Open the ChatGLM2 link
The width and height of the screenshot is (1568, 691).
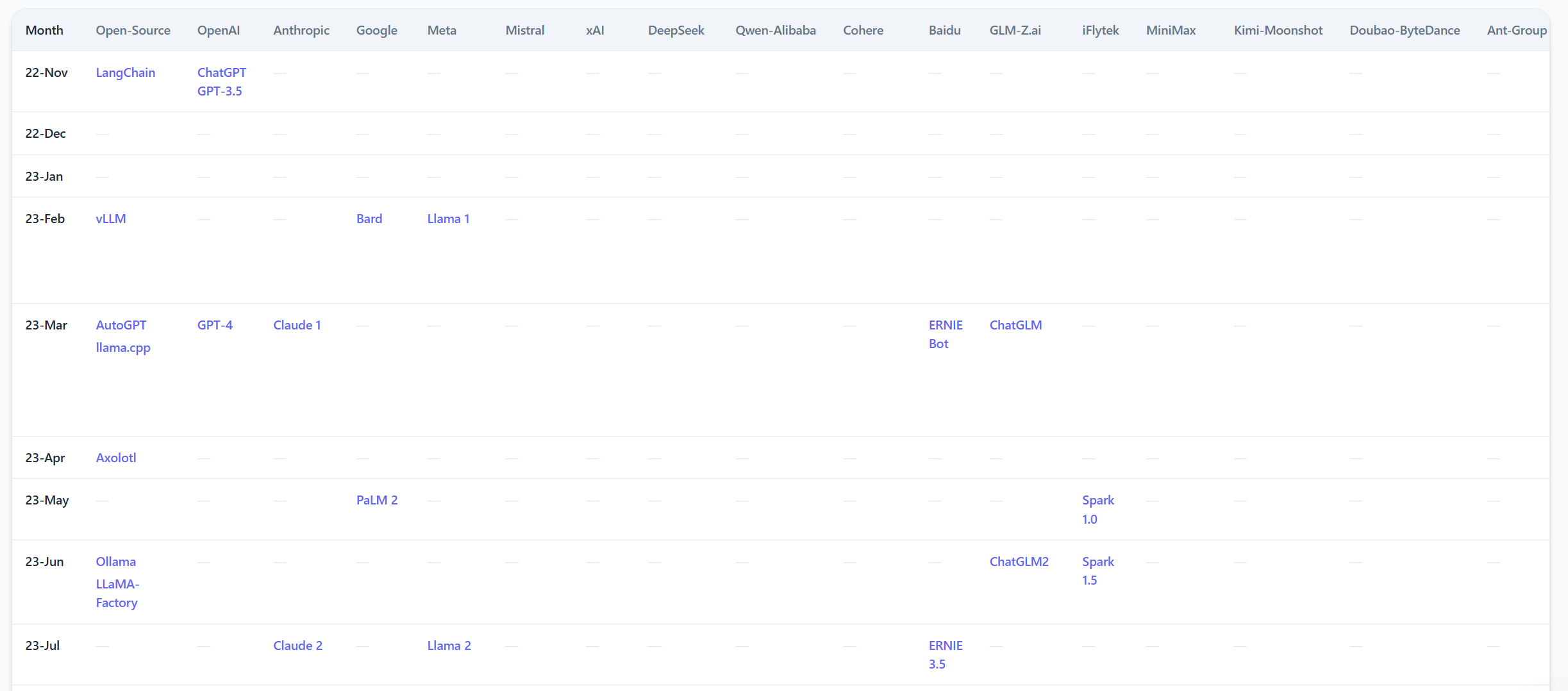pos(1019,562)
